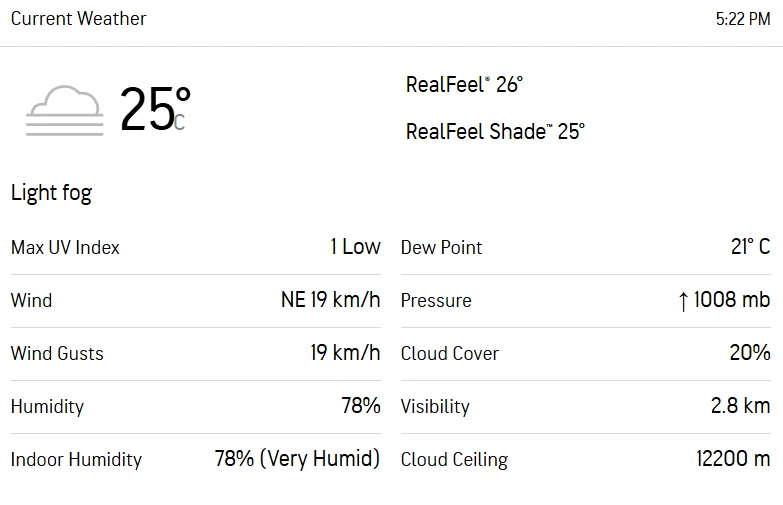
Task: Select the Max UV Index row
Action: (196, 247)
